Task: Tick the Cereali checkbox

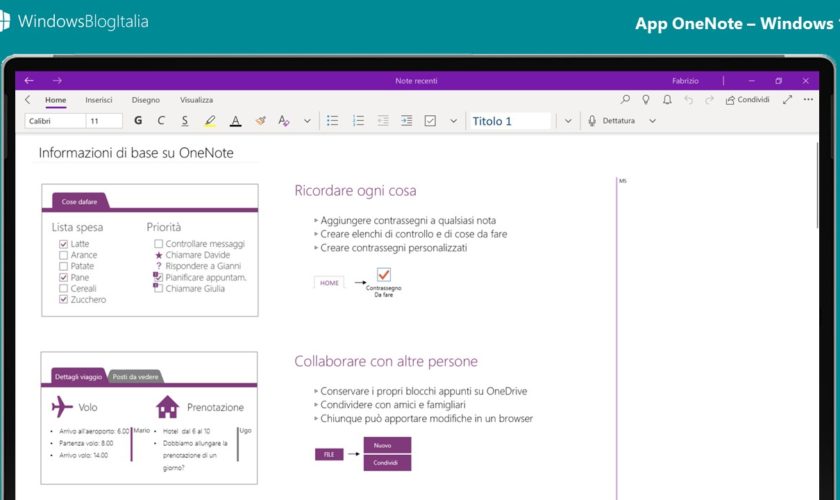Action: 64,288
